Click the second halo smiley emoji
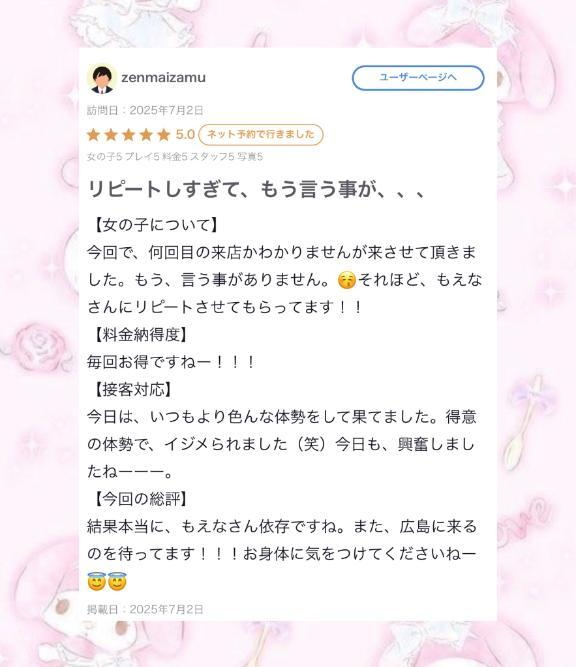Image resolution: width=576 pixels, height=667 pixels. coord(117,581)
